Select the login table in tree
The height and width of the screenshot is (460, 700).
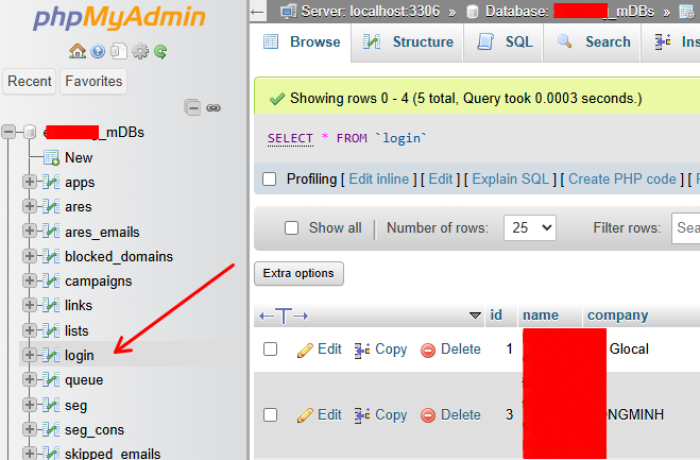[x=79, y=355]
